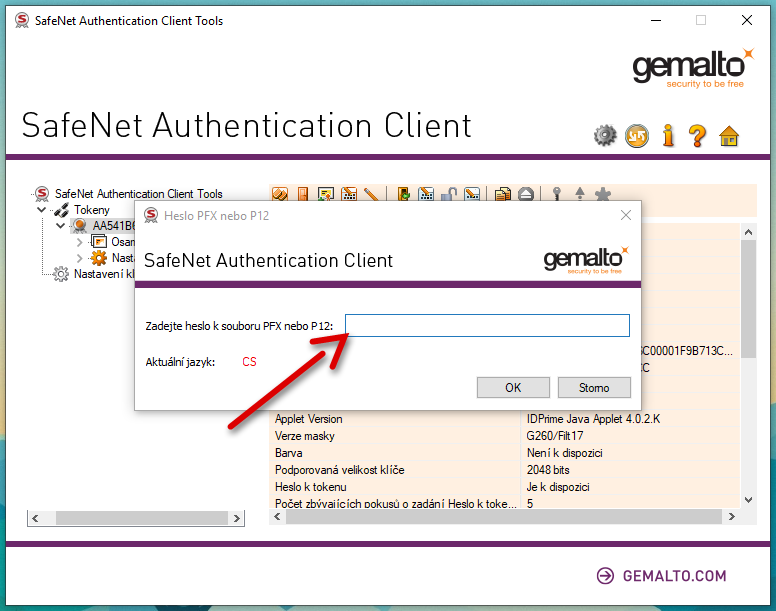Screen dimensions: 776x611
Task: Click the gray up-arrow toolbar icon
Action: 580,194
